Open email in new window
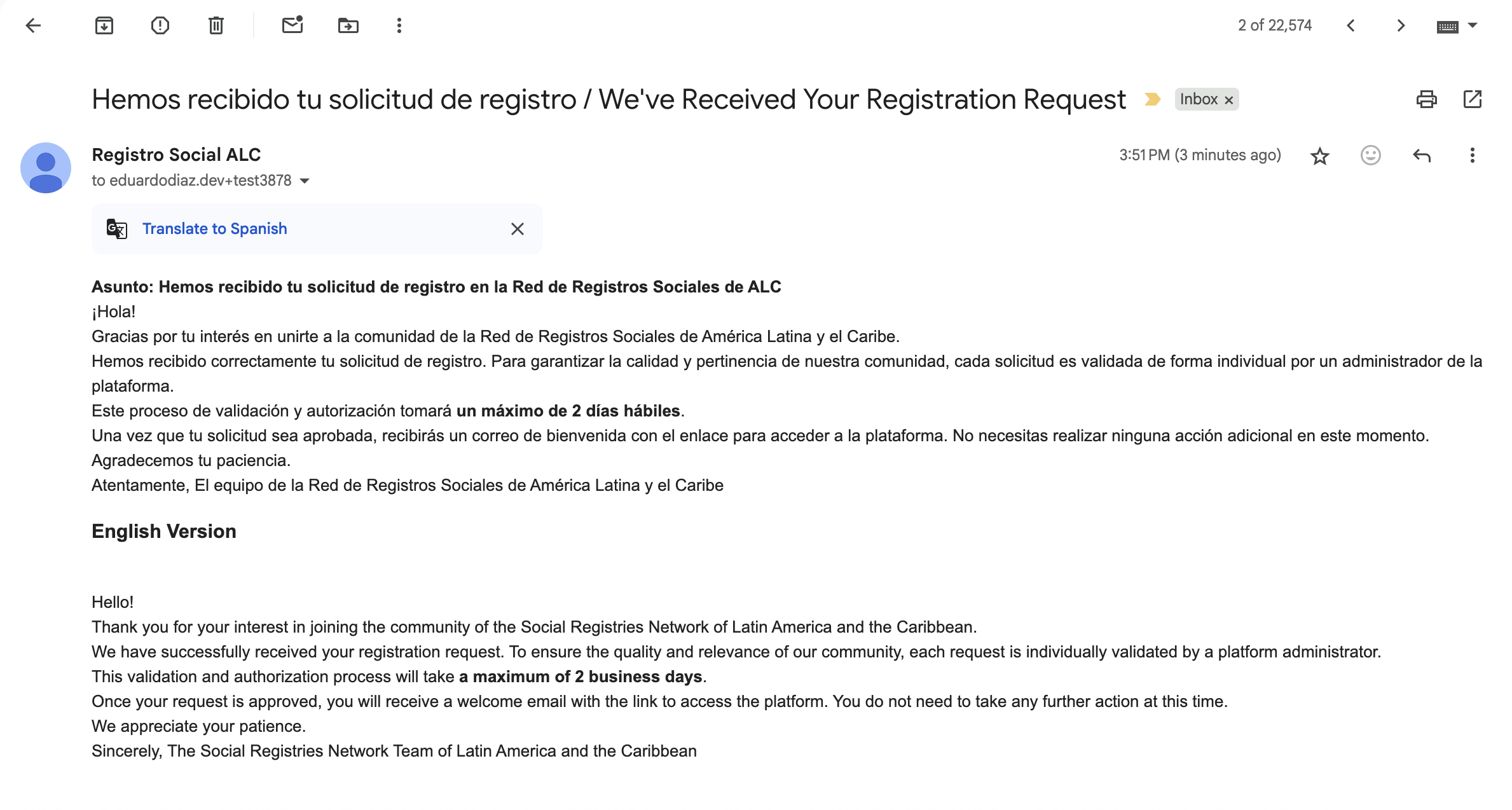Image resolution: width=1512 pixels, height=810 pixels. click(x=1473, y=99)
